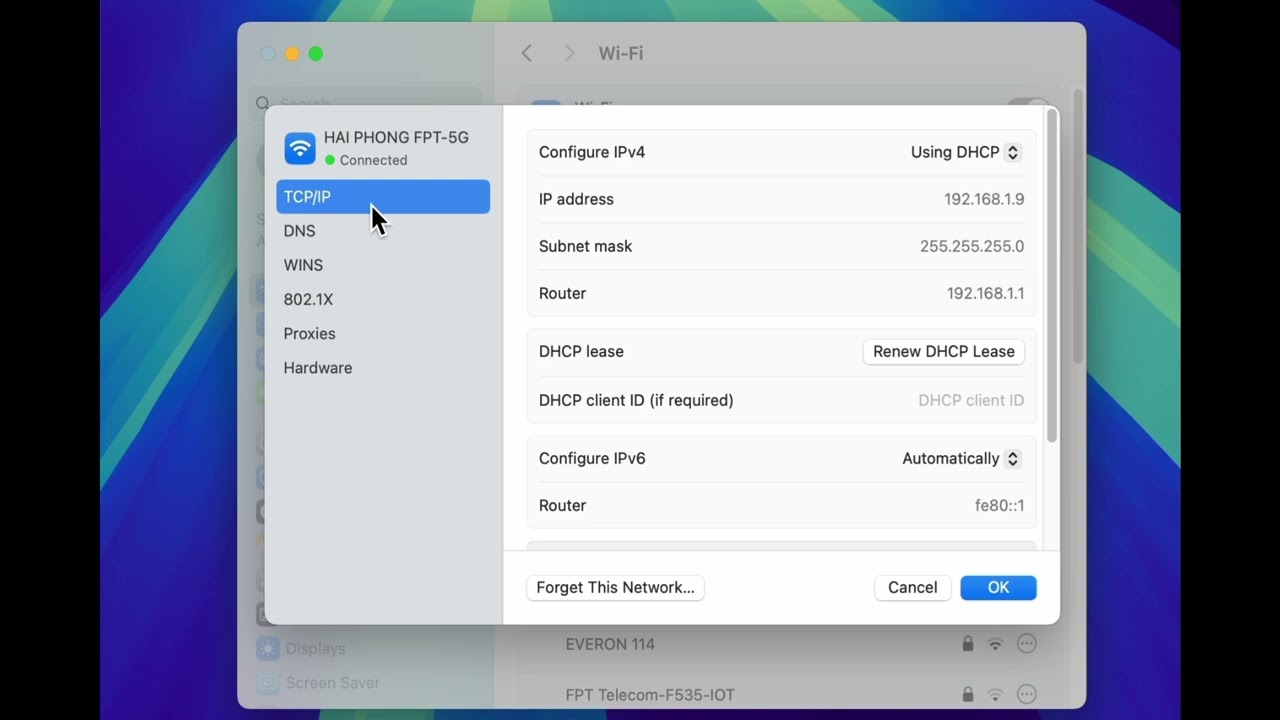
Task: Click the dialog's vertical scrollbar
Action: [x=1051, y=275]
